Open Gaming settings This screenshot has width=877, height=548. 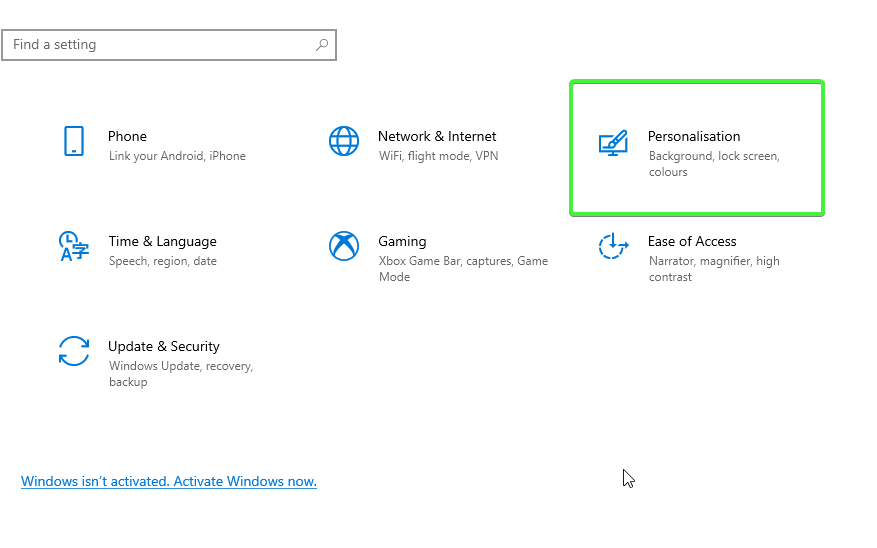point(402,242)
